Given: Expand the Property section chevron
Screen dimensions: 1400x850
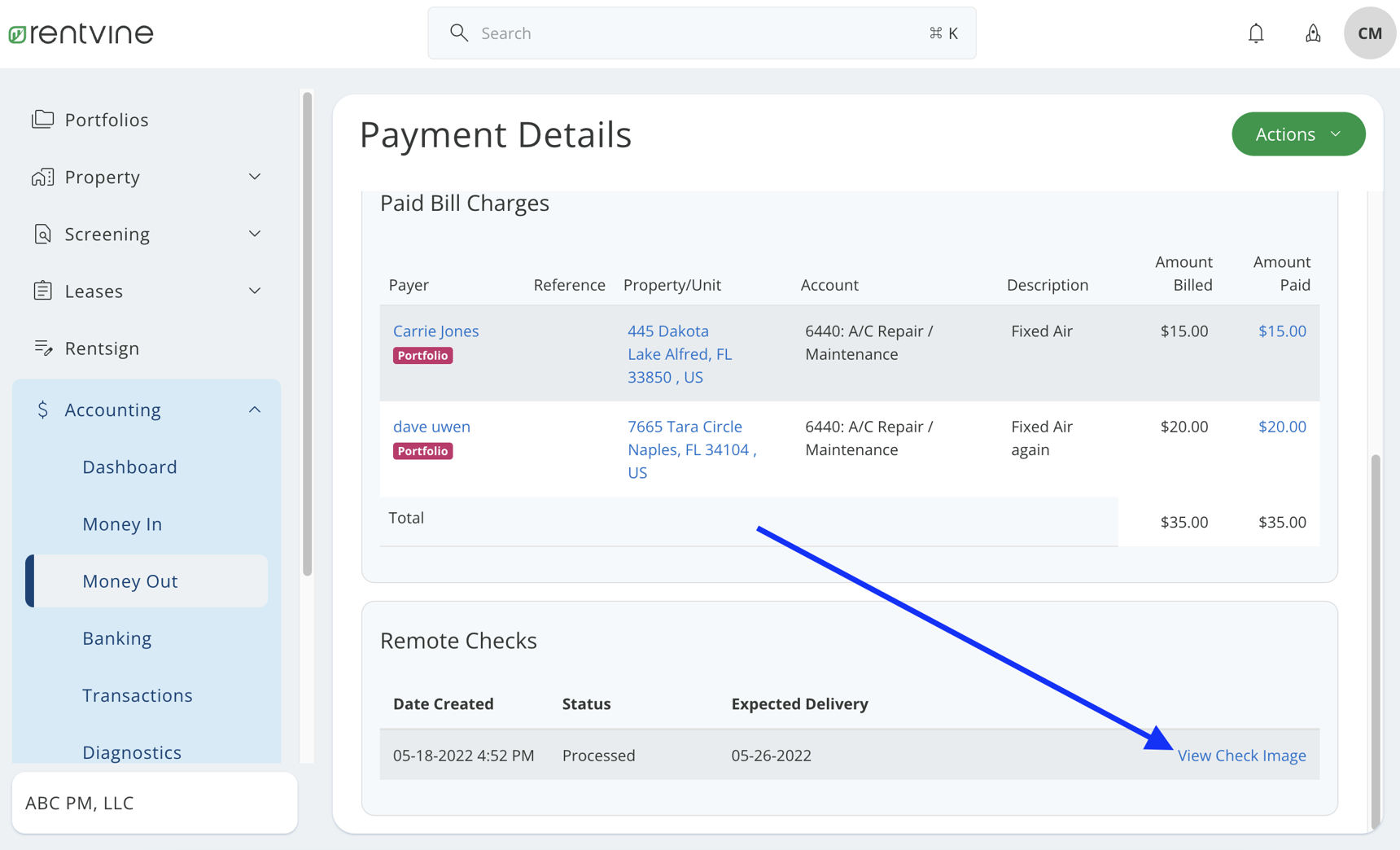Looking at the screenshot, I should pyautogui.click(x=254, y=177).
